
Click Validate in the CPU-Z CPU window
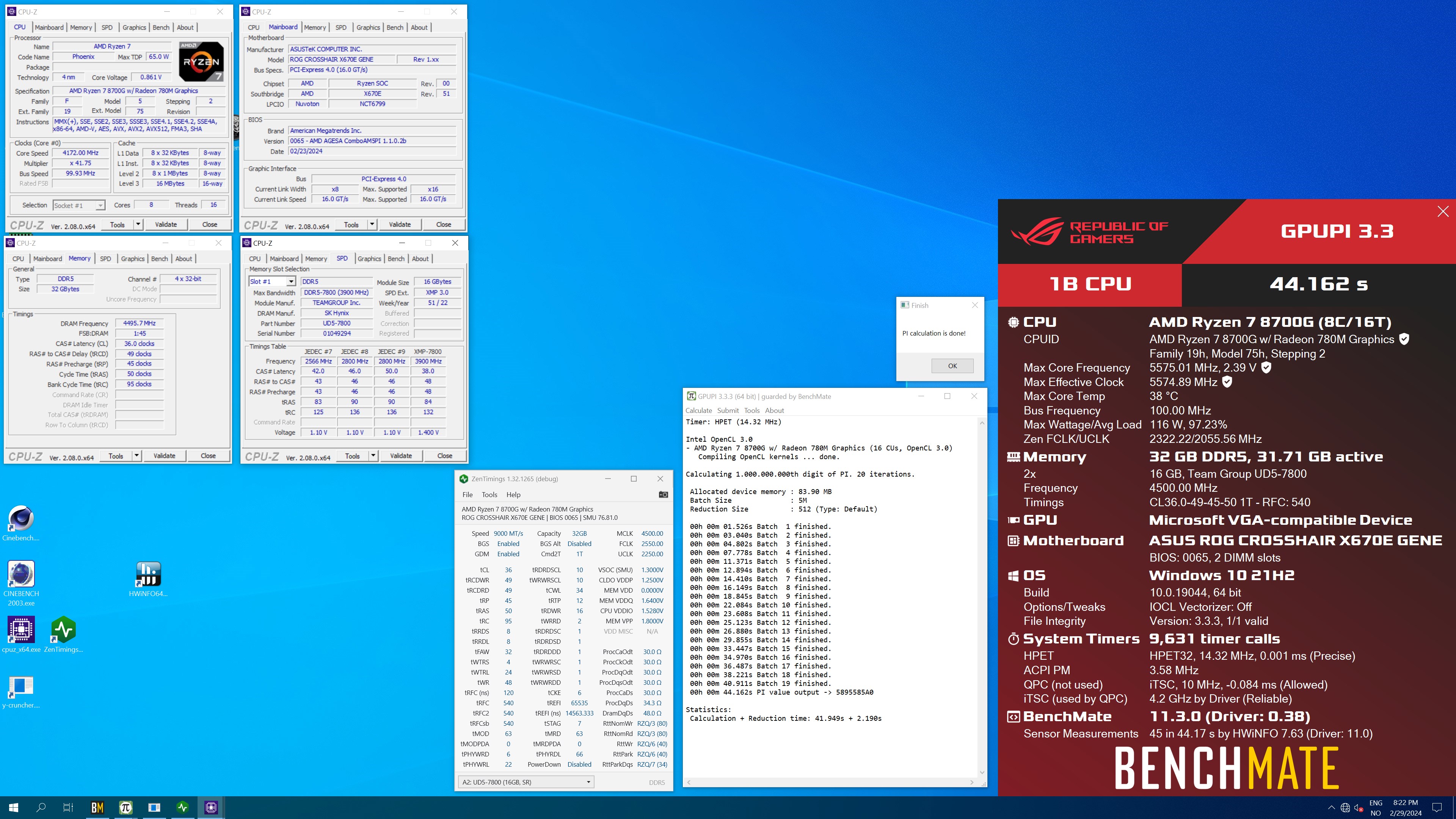166,224
